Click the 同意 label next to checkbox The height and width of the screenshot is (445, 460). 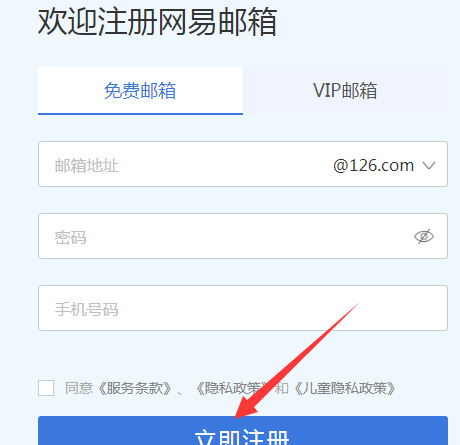pyautogui.click(x=78, y=388)
